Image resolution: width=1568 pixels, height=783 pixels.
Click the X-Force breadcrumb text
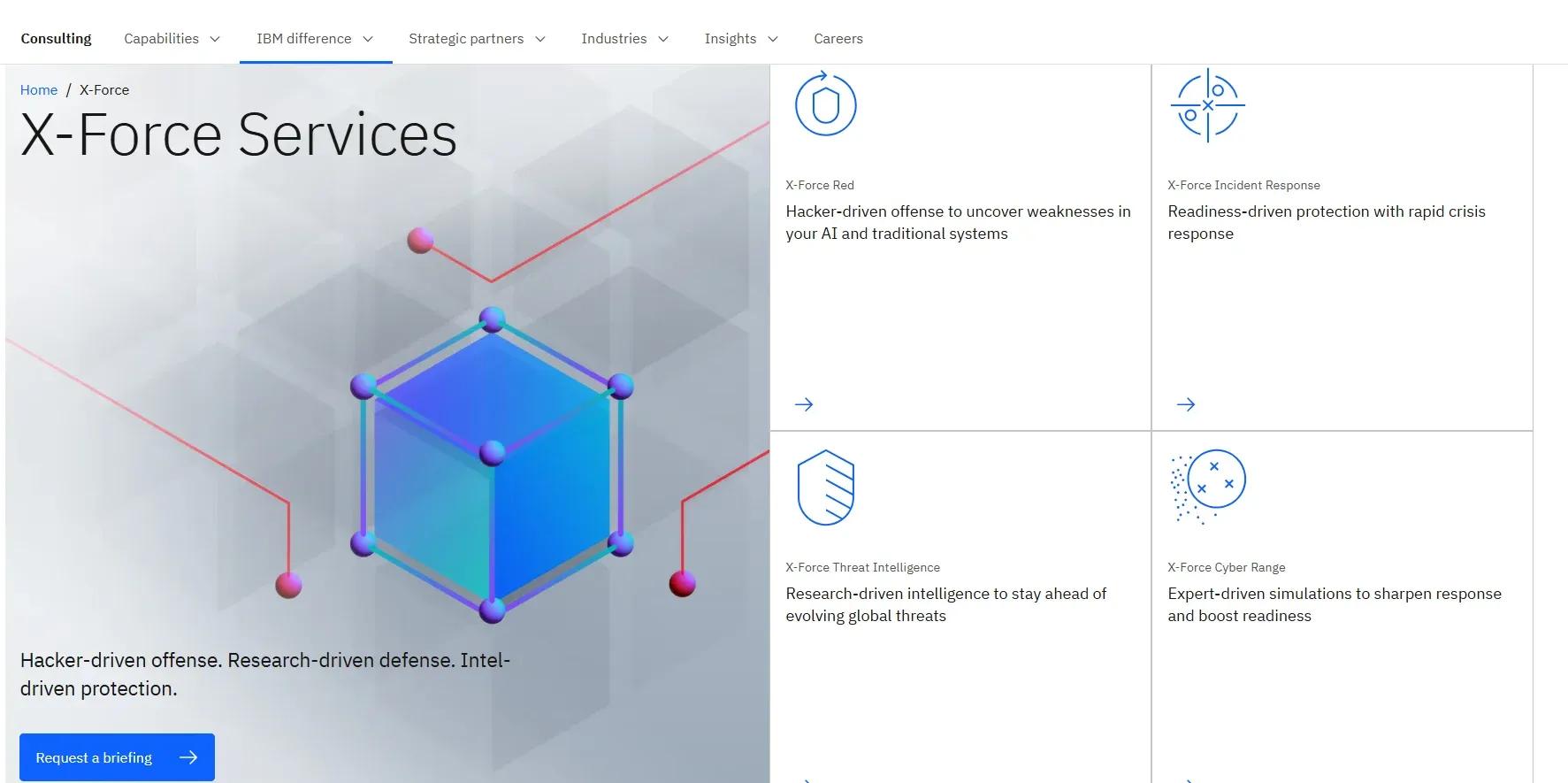[104, 90]
